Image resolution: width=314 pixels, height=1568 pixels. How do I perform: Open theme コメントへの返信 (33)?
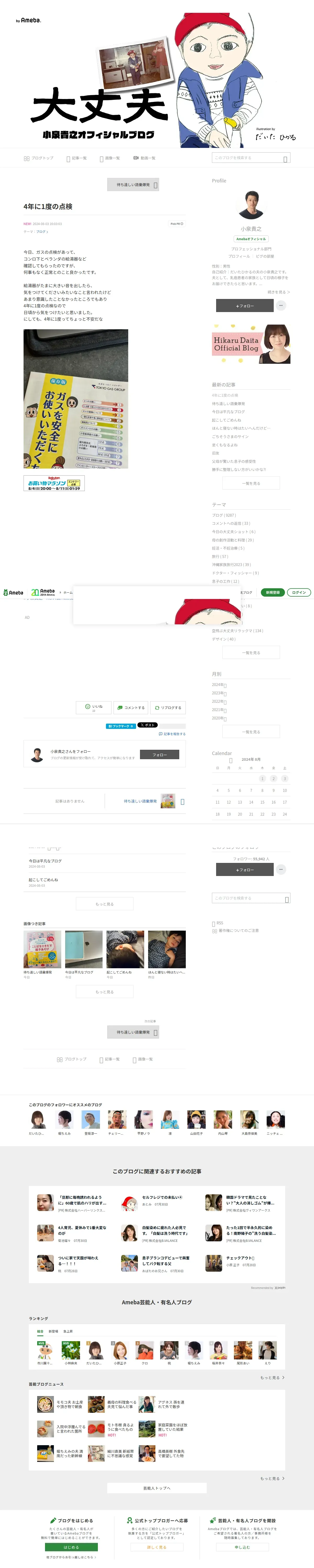[231, 523]
